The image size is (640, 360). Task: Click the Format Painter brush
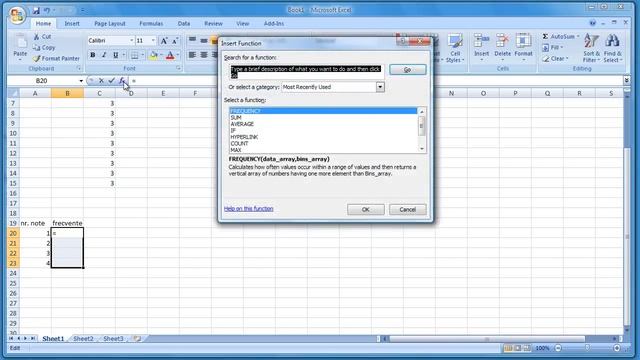tap(36, 59)
